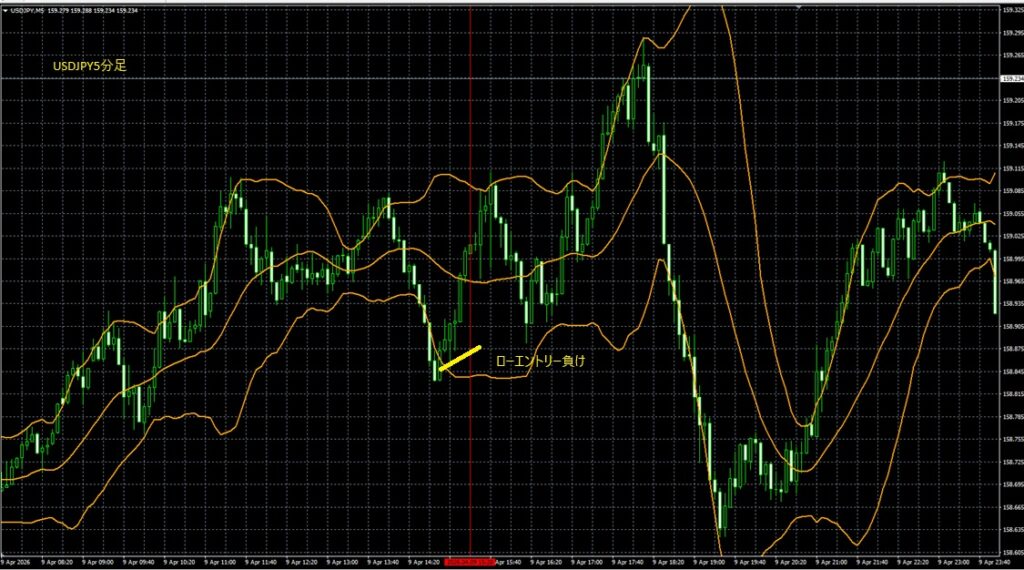Viewport: 1024px width, 570px height.
Task: Click the 158.815 price scale label
Action: pos(1012,394)
